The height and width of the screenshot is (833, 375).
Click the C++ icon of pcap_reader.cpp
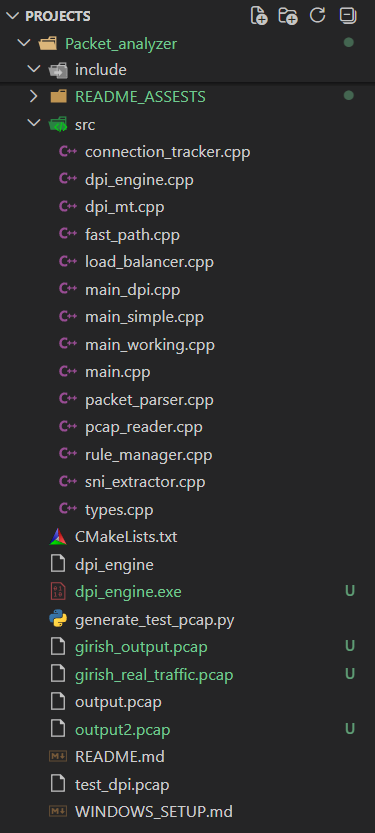tap(68, 427)
